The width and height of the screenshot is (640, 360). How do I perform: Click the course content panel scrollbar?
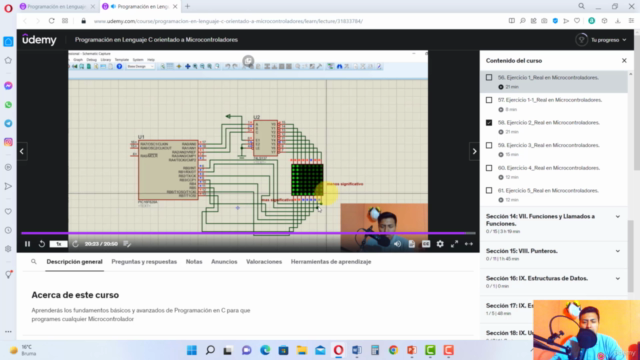pyautogui.click(x=631, y=256)
